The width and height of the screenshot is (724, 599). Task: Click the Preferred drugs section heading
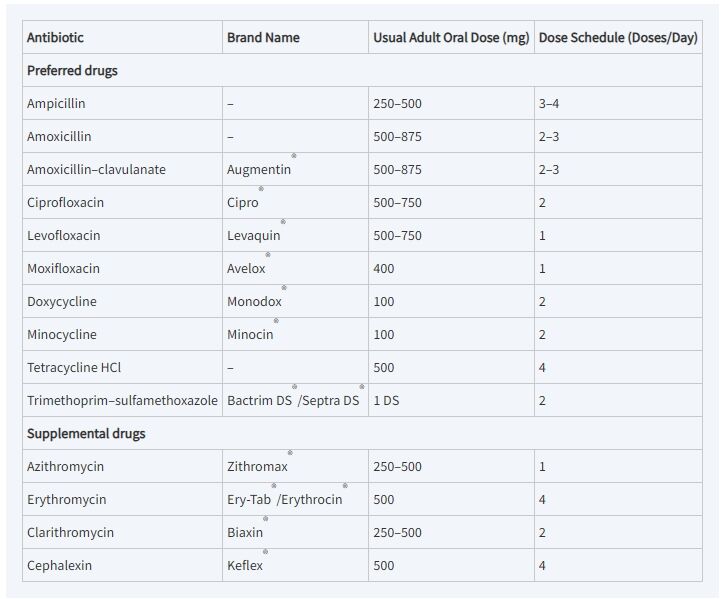[72, 71]
